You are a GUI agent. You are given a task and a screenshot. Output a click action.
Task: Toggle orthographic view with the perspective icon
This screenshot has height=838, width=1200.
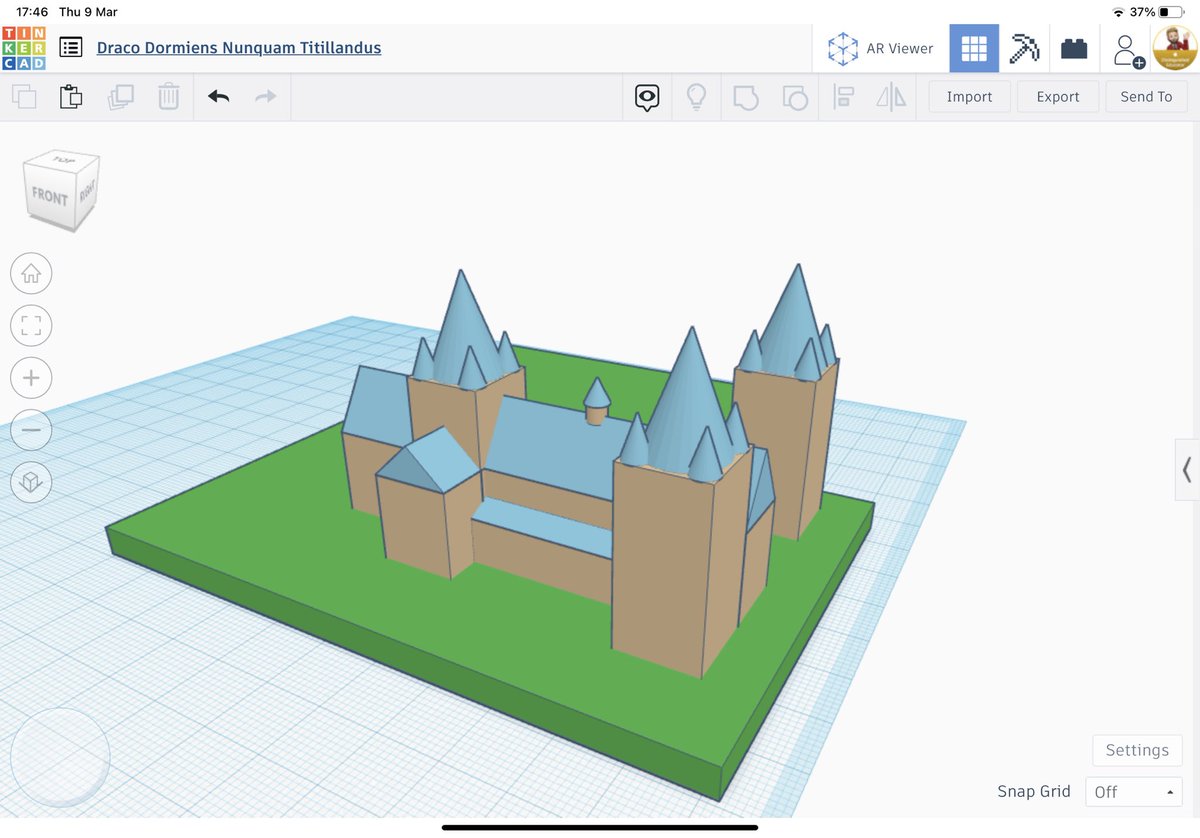tap(31, 482)
